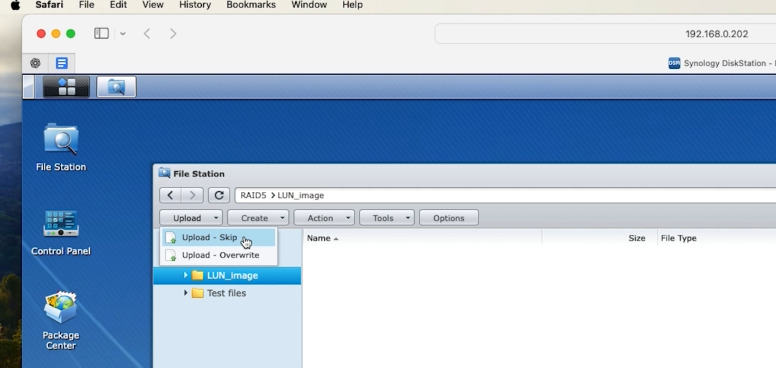Switch to the blue document pinned tab
Image resolution: width=776 pixels, height=368 pixels.
61,63
